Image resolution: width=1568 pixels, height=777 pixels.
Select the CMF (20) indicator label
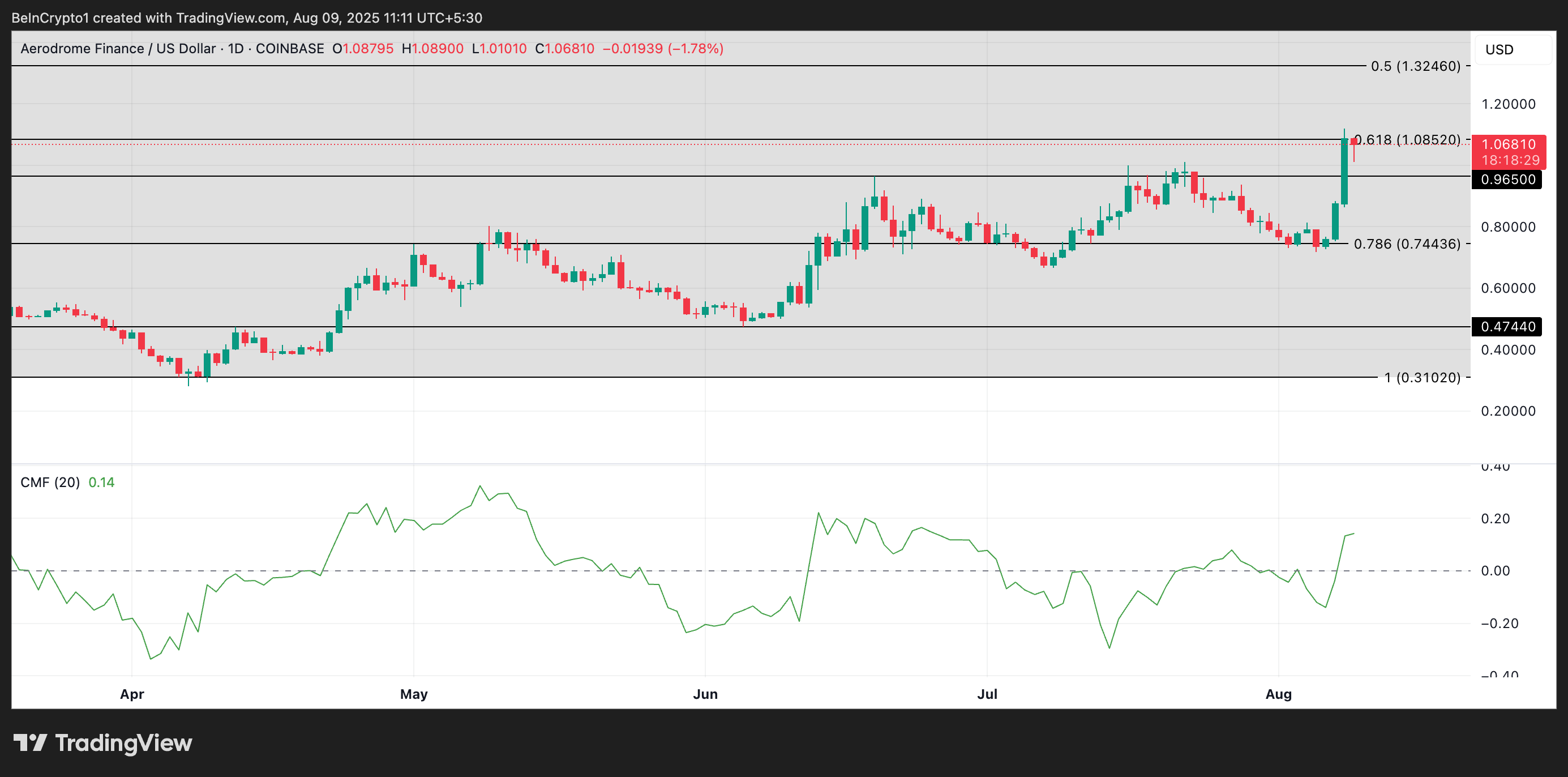[50, 483]
